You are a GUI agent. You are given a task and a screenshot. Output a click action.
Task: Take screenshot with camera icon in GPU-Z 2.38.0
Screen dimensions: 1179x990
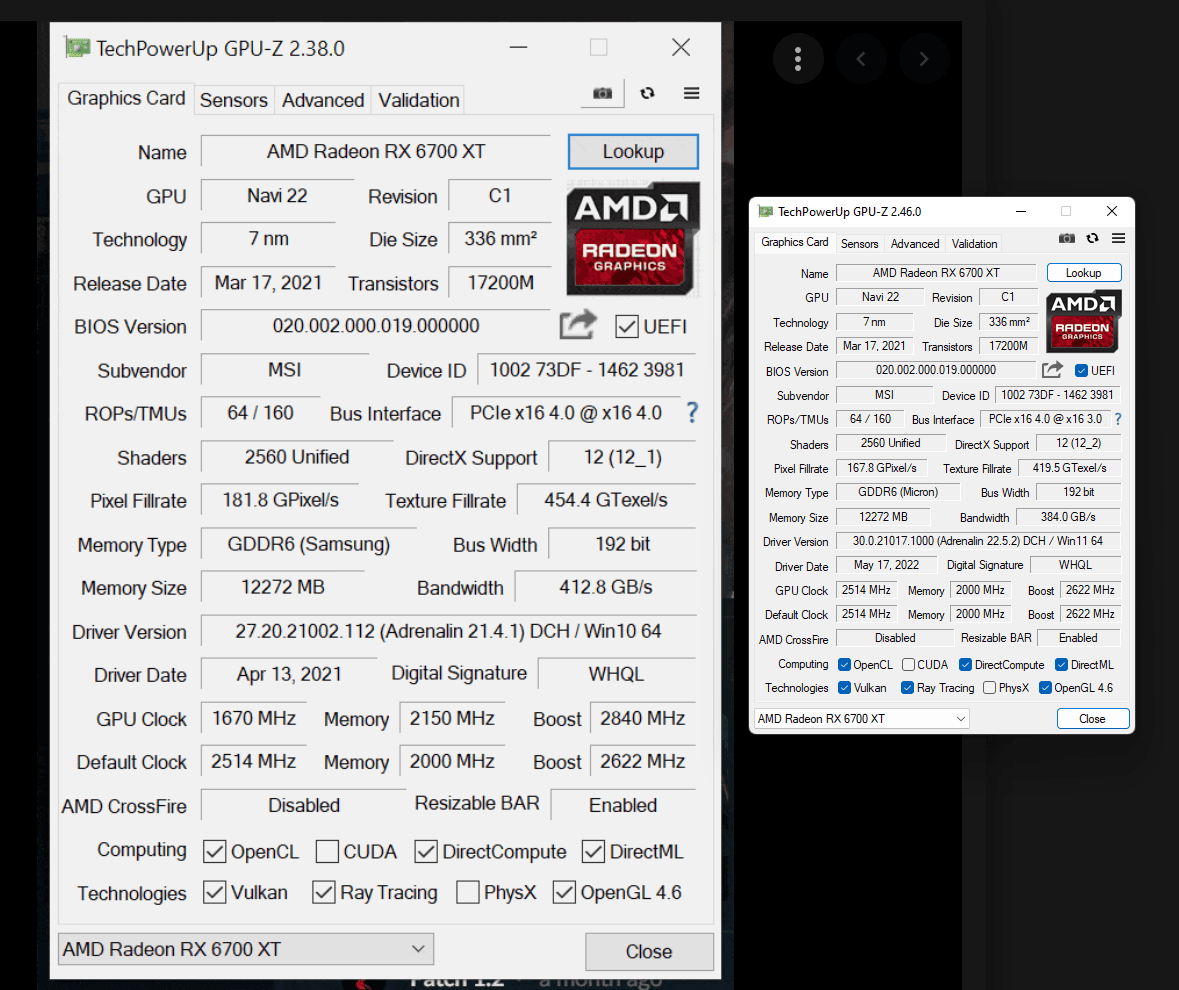(602, 93)
